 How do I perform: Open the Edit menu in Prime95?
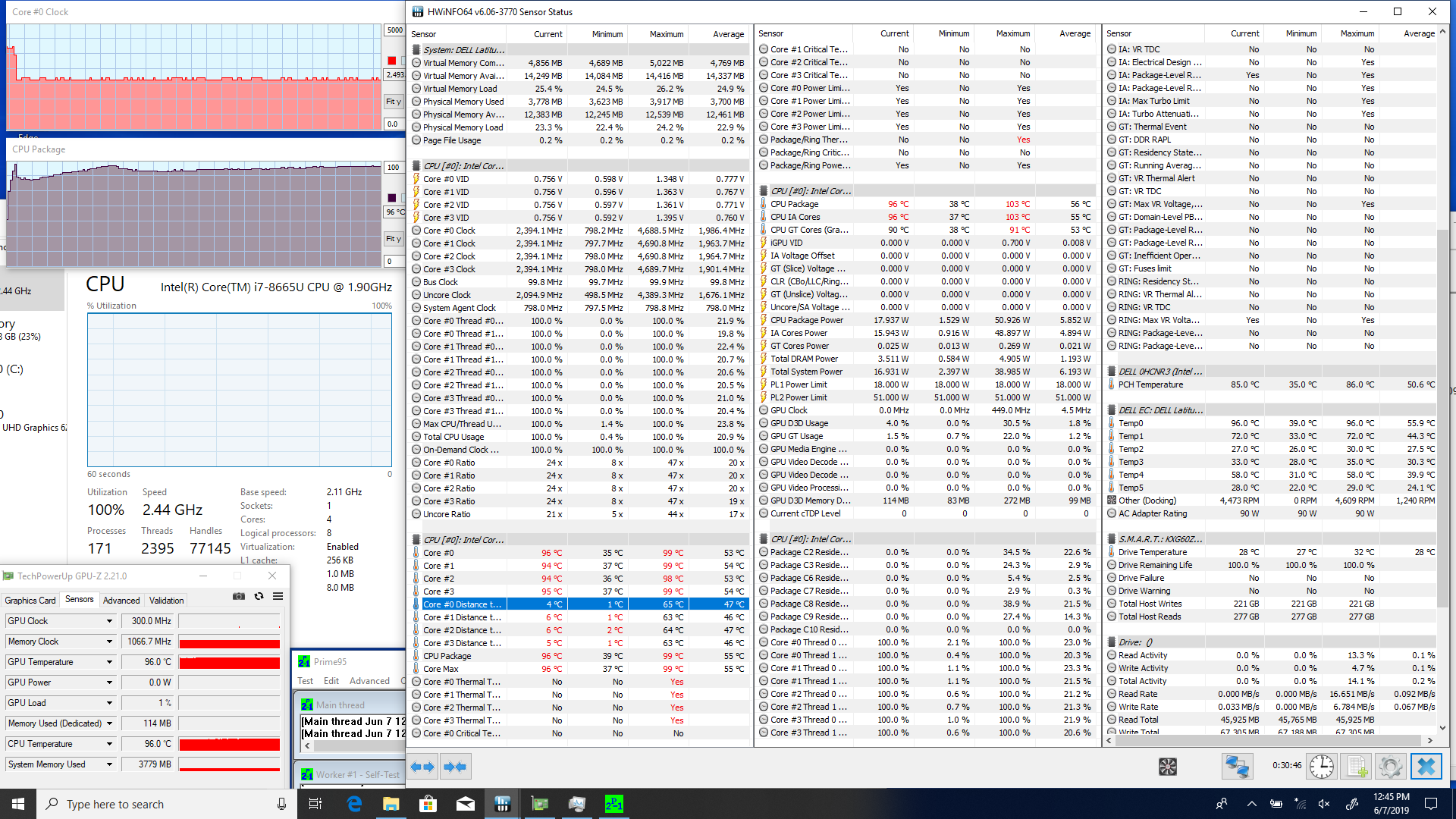click(331, 681)
